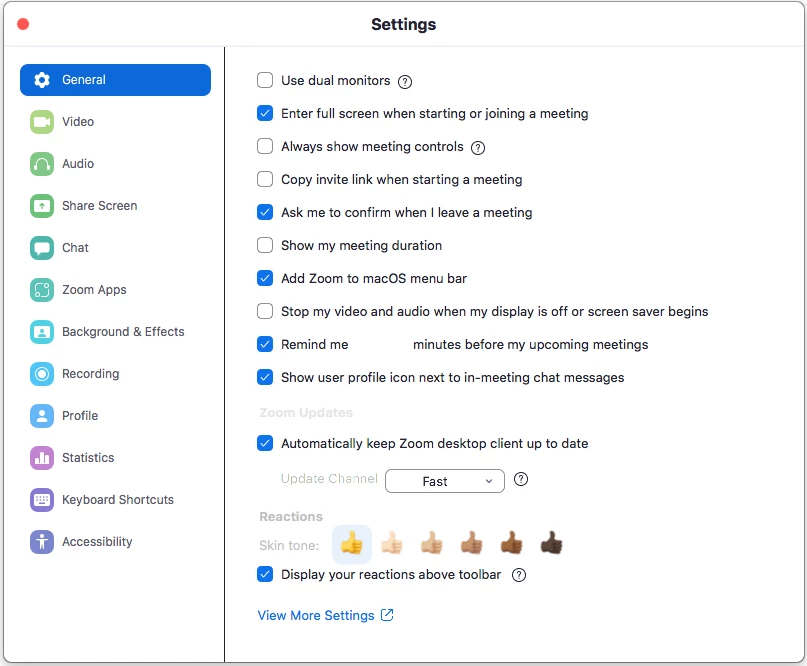The height and width of the screenshot is (666, 807).
Task: Uncheck Ask me to confirm when leaving
Action: [x=265, y=212]
